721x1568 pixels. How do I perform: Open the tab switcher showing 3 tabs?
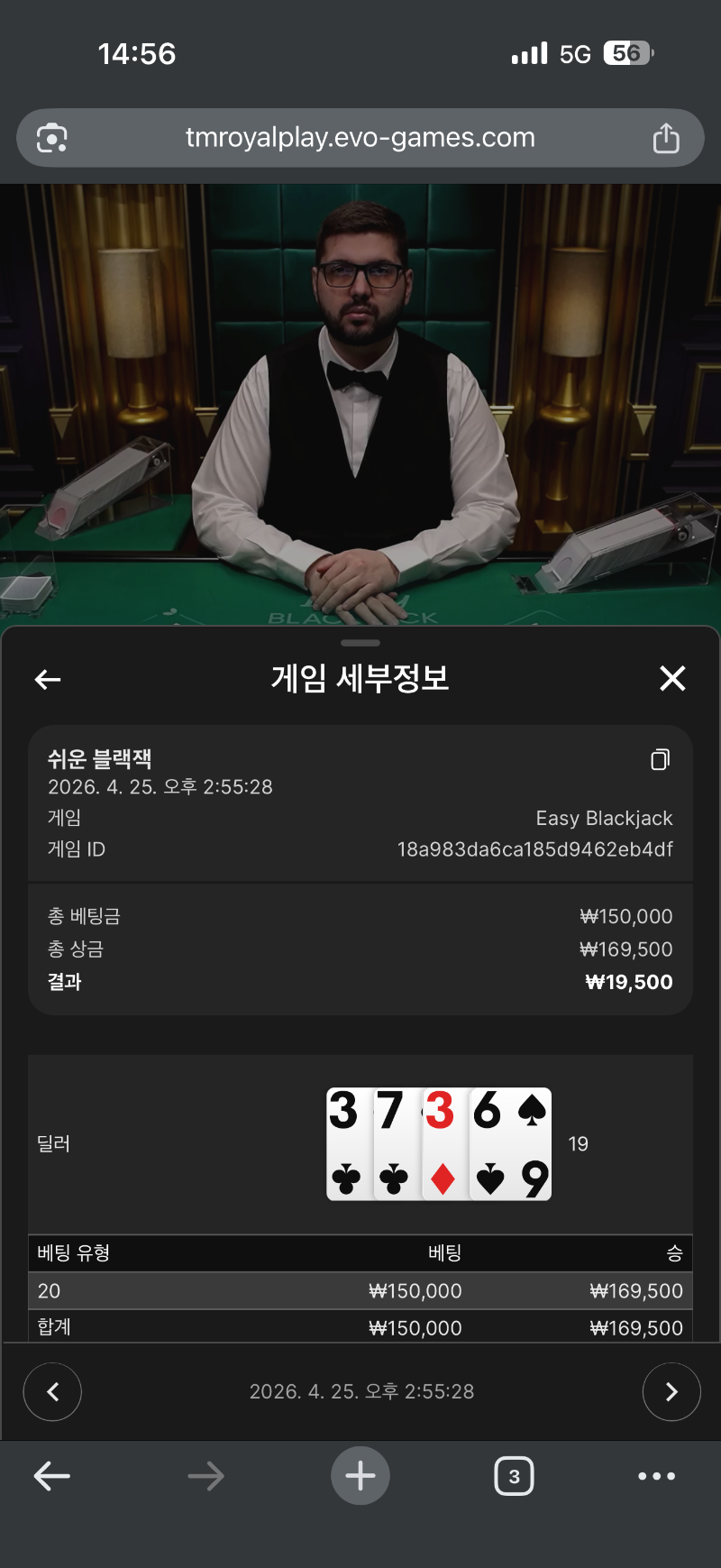[514, 1476]
